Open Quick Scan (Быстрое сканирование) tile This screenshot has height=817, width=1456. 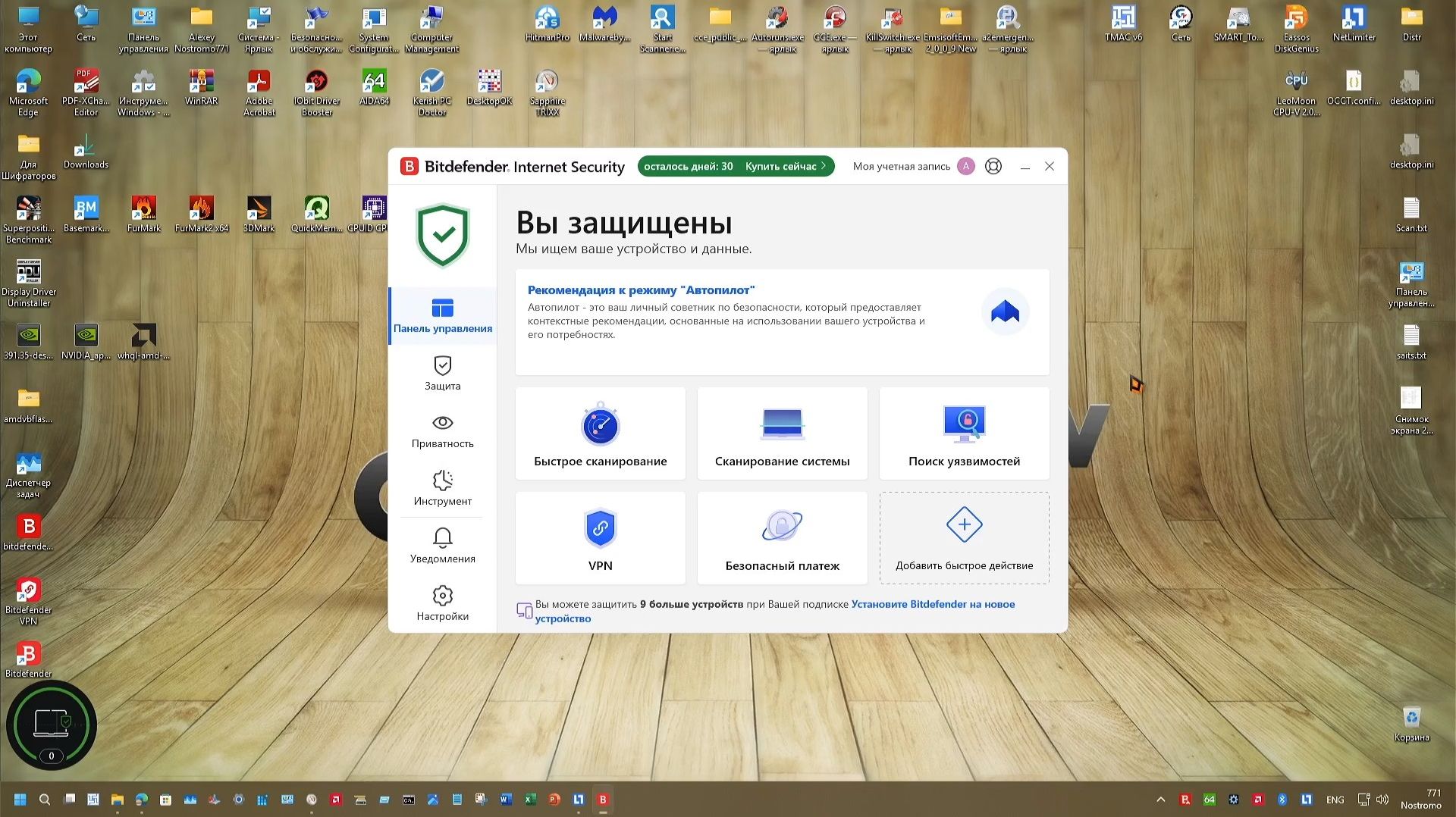coord(600,434)
